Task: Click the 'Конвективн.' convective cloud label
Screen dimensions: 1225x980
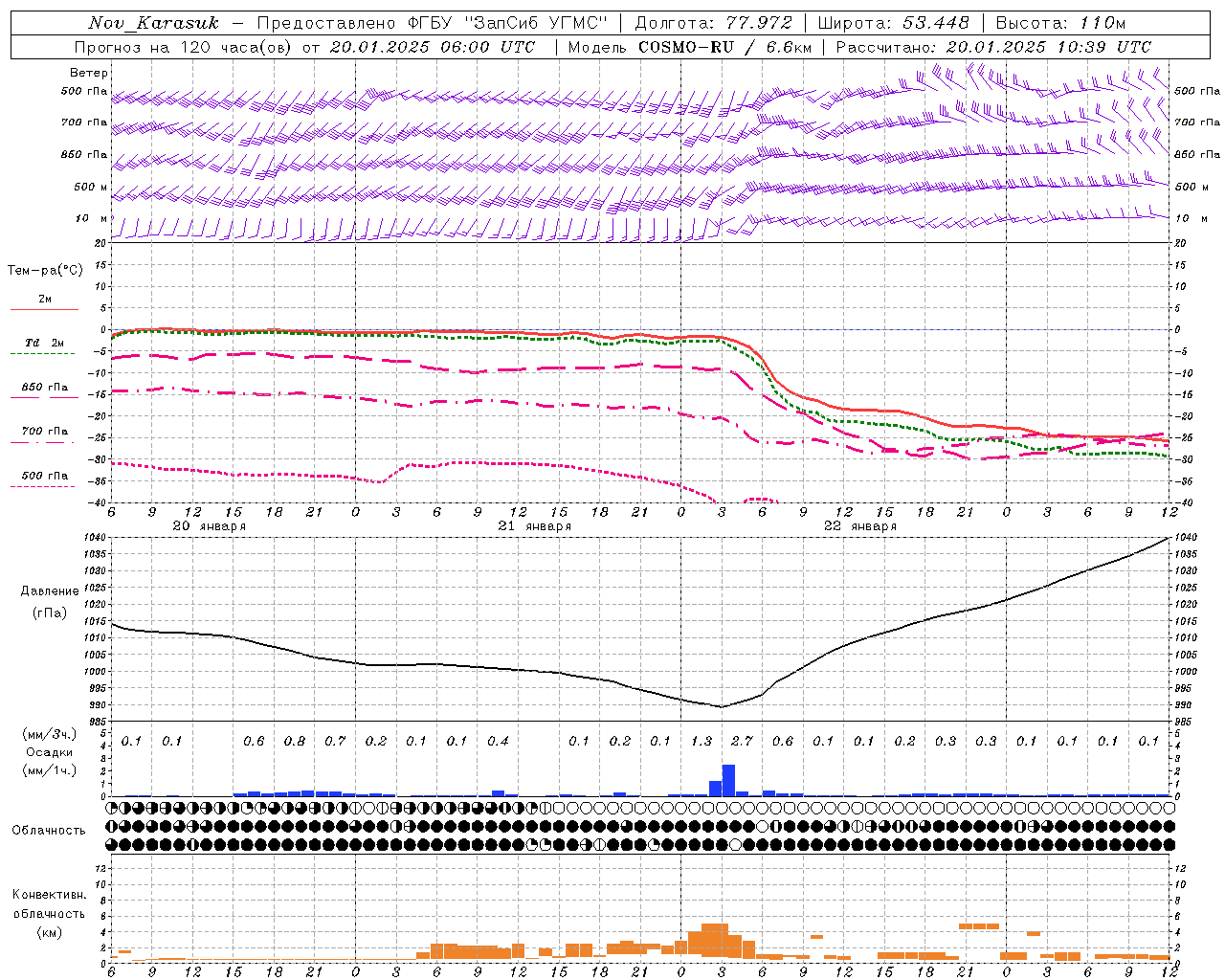Action: pyautogui.click(x=49, y=895)
